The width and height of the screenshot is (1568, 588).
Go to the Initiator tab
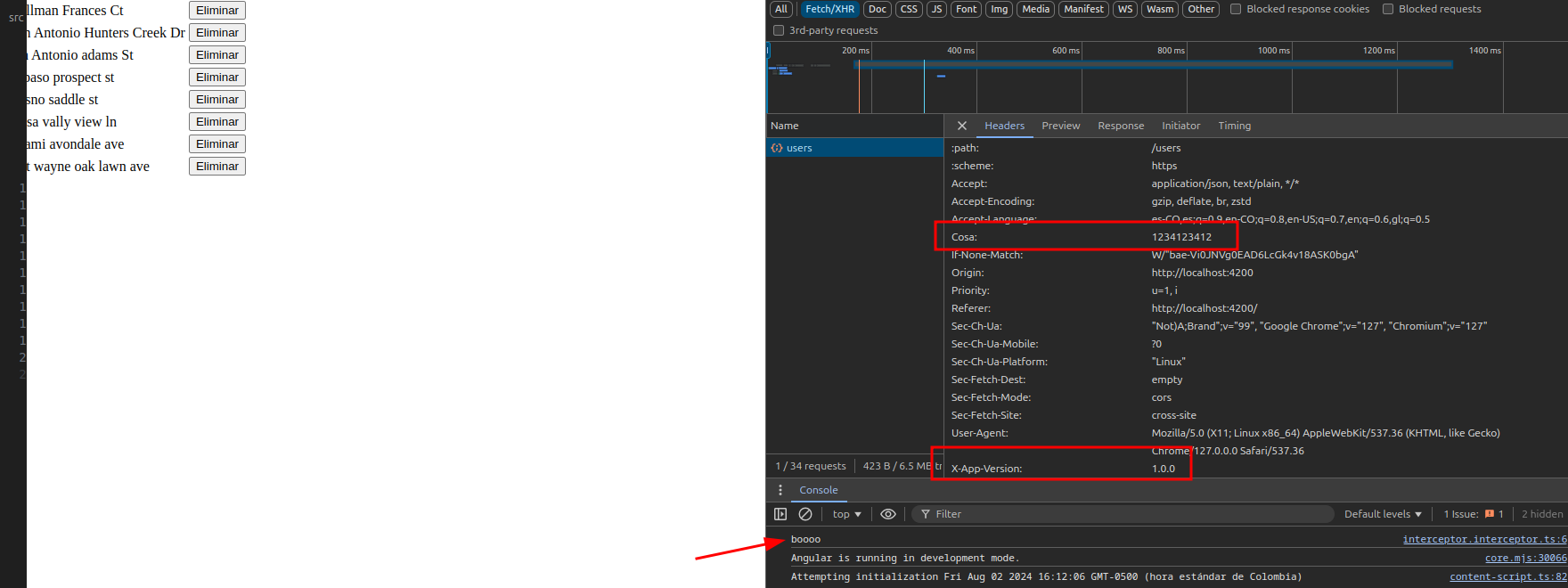[1180, 126]
